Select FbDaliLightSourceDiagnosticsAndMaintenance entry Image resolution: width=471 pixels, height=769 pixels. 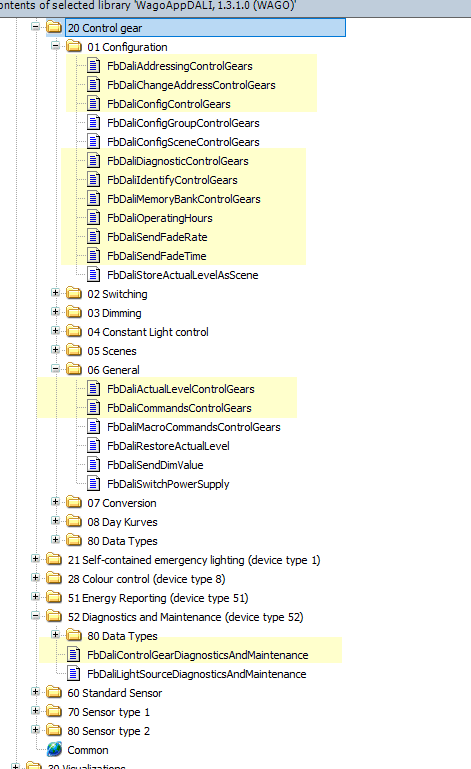(x=197, y=674)
